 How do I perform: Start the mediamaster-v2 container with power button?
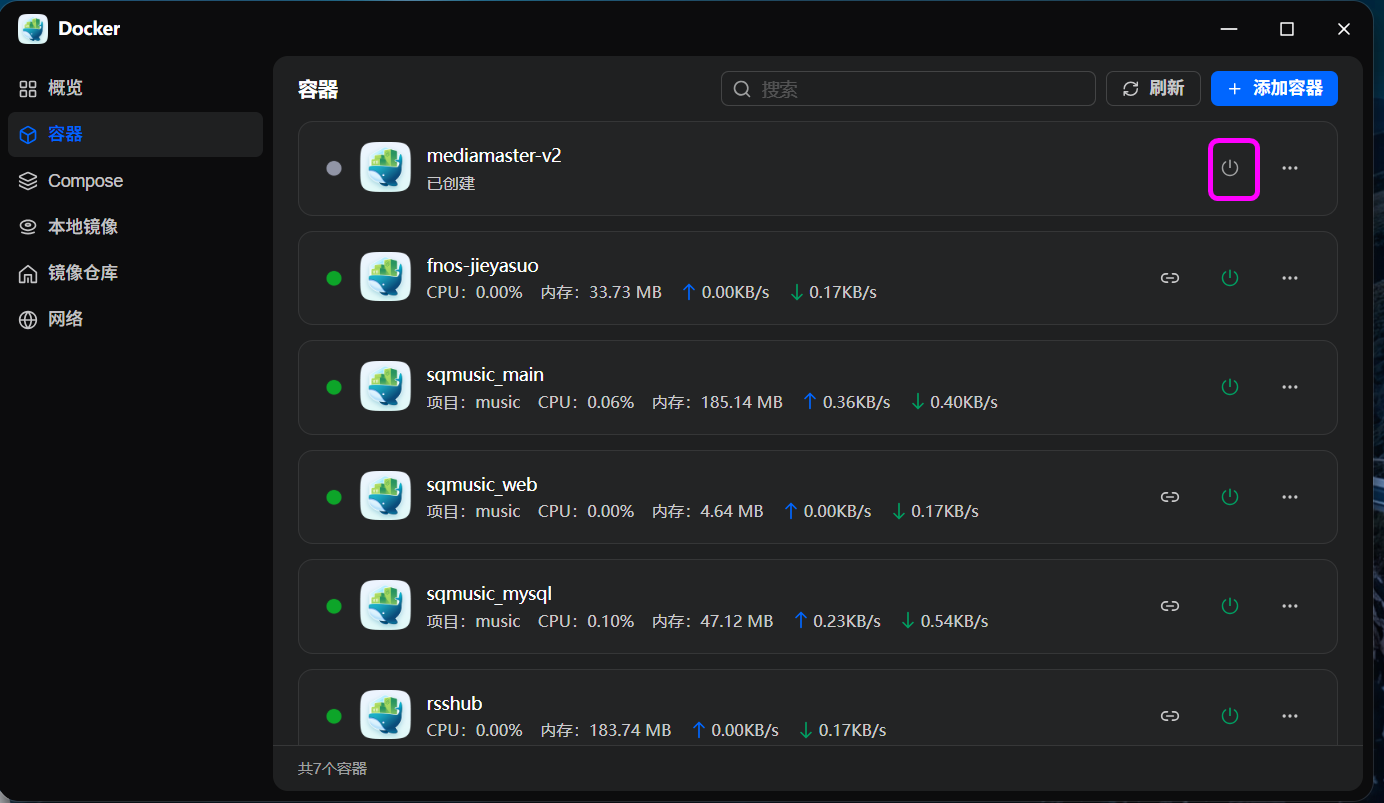pos(1230,168)
